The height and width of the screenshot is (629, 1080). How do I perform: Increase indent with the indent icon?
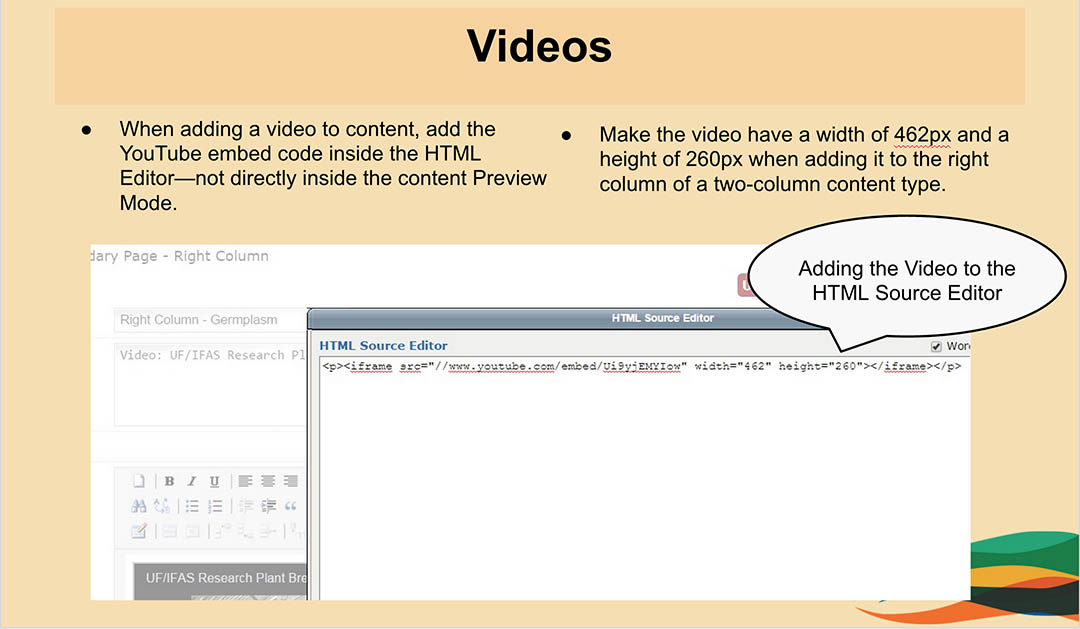coord(268,506)
